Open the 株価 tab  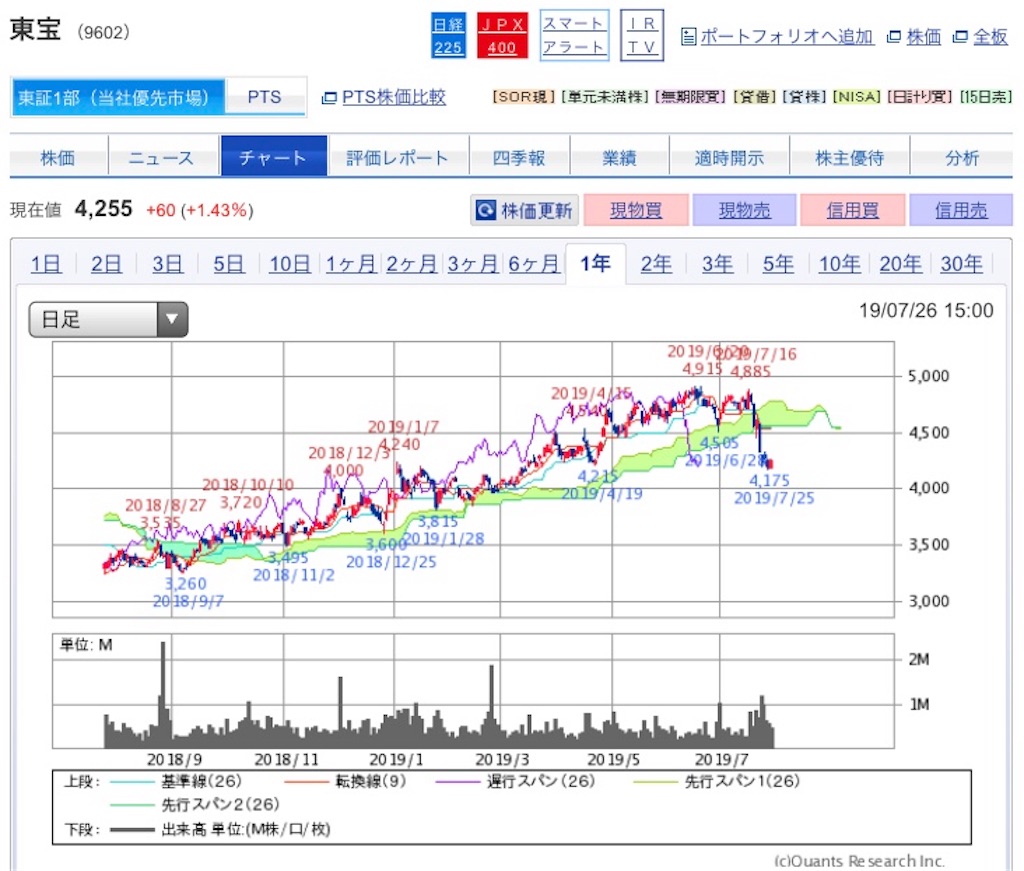click(x=58, y=156)
